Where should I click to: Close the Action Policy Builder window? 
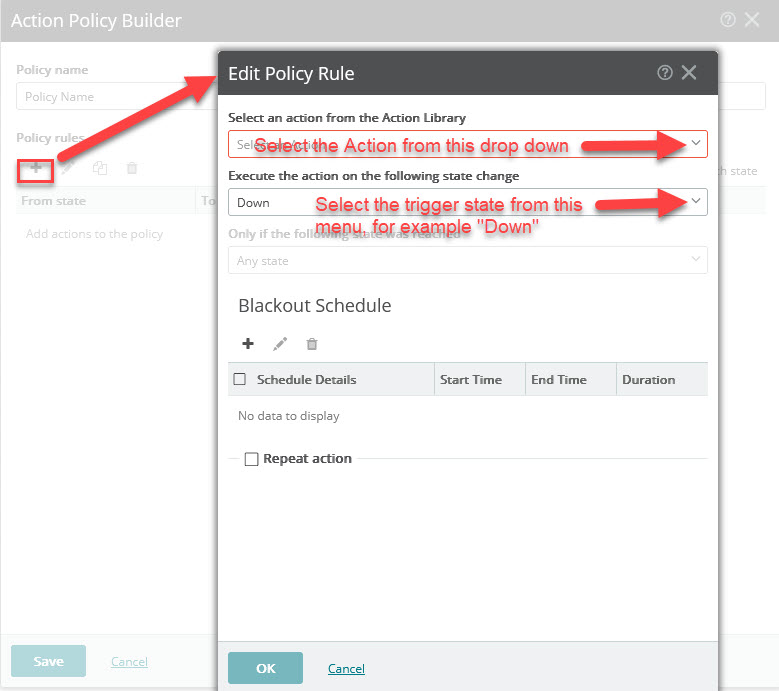pos(752,20)
